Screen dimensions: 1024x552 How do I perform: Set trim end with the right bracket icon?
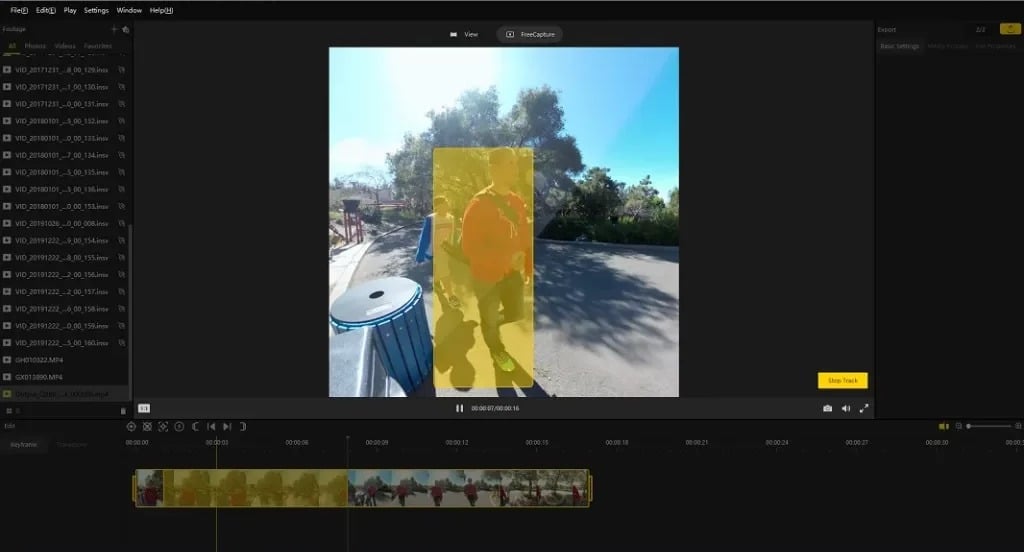tap(243, 427)
